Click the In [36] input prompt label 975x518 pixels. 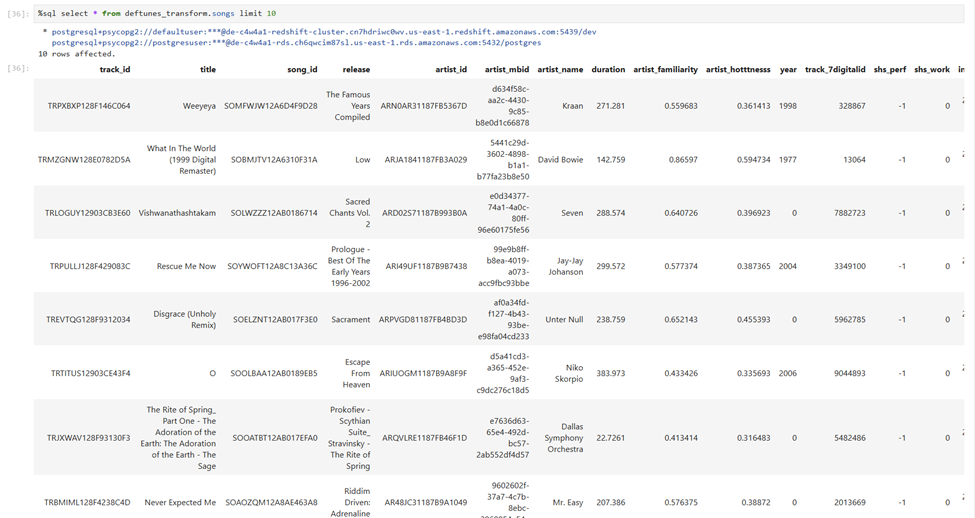coord(18,14)
